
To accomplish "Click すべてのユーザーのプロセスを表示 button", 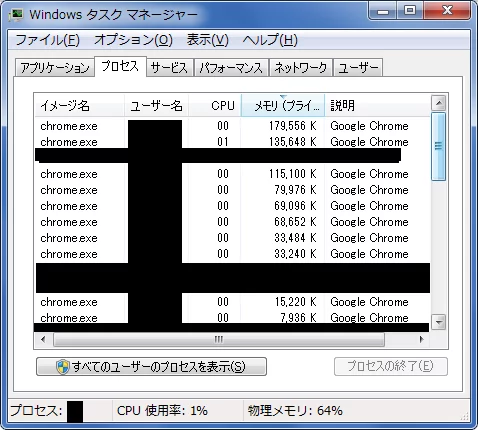I will click(x=151, y=367).
